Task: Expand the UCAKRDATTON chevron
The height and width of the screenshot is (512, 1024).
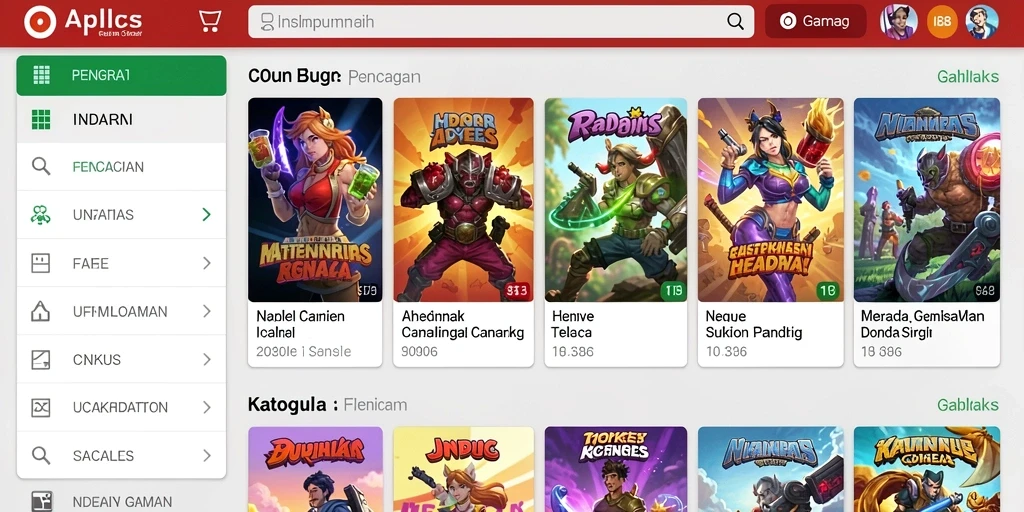Action: (x=206, y=408)
